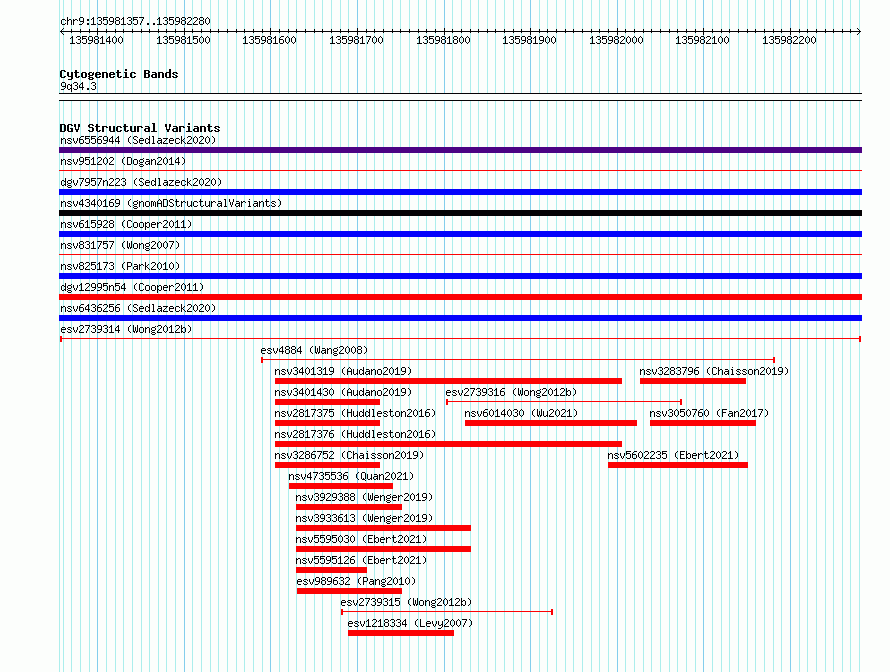Open nsv831757 (Wong2007) variant label
Image resolution: width=890 pixels, height=672 pixels.
120,245
